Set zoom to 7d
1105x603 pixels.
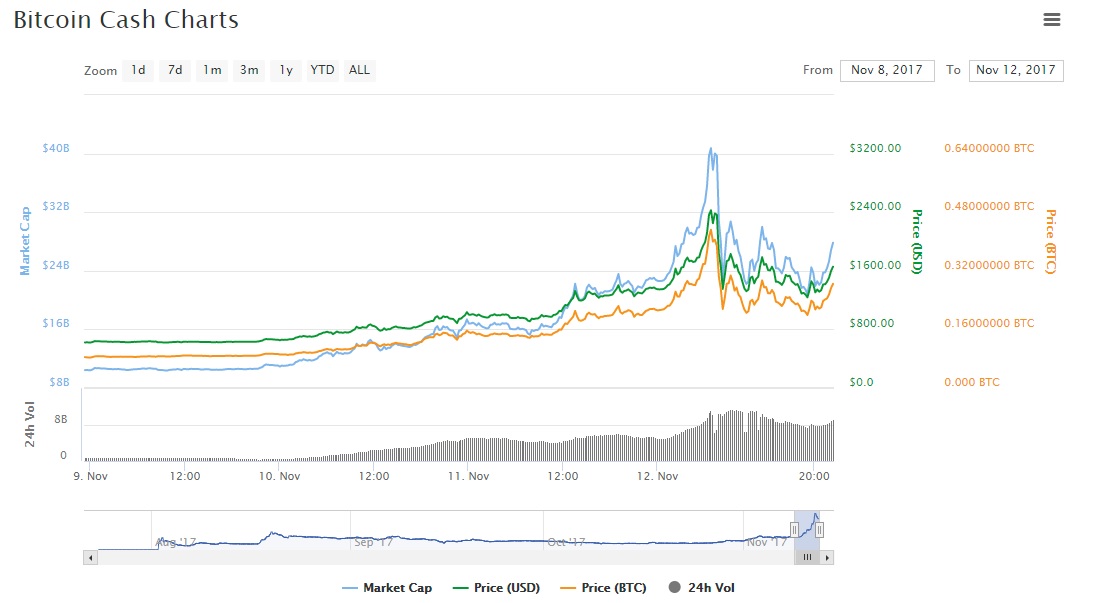[175, 70]
